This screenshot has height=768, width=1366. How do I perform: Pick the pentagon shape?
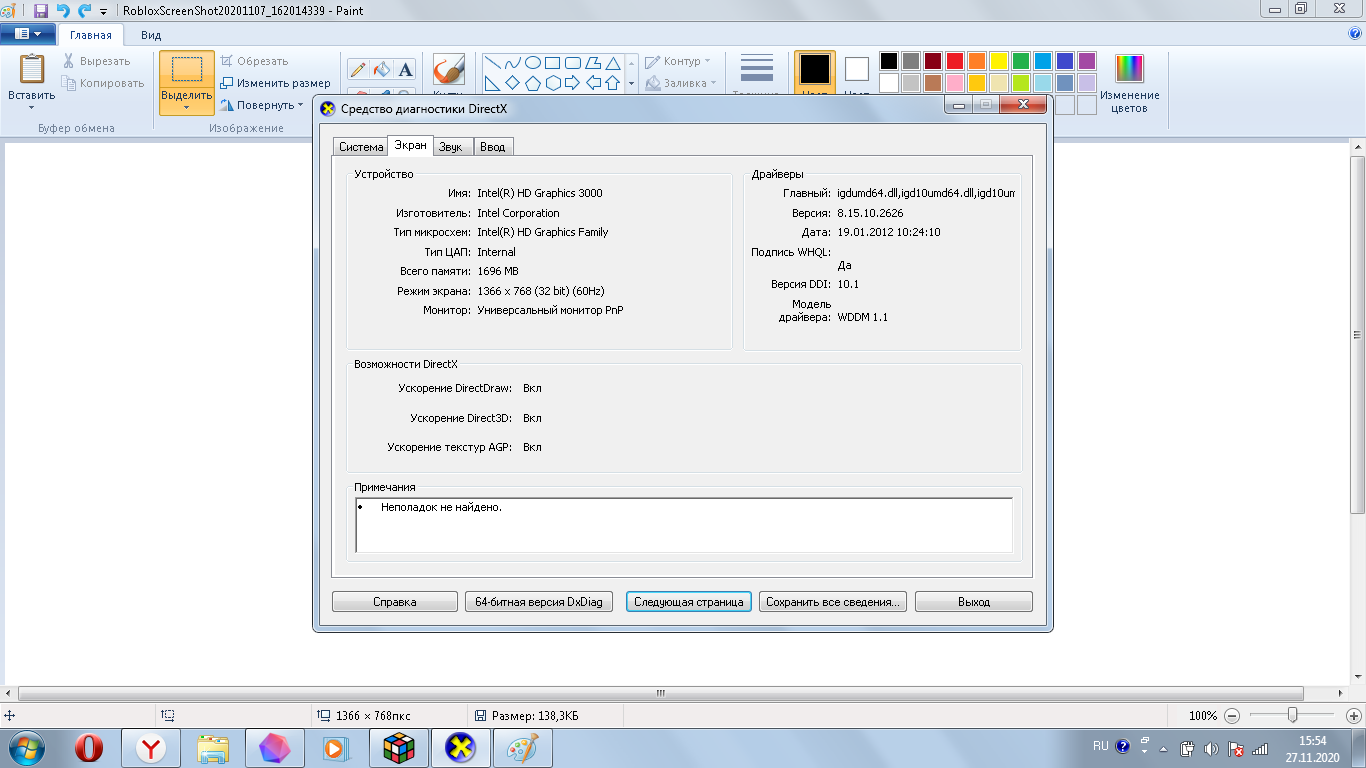(x=533, y=83)
